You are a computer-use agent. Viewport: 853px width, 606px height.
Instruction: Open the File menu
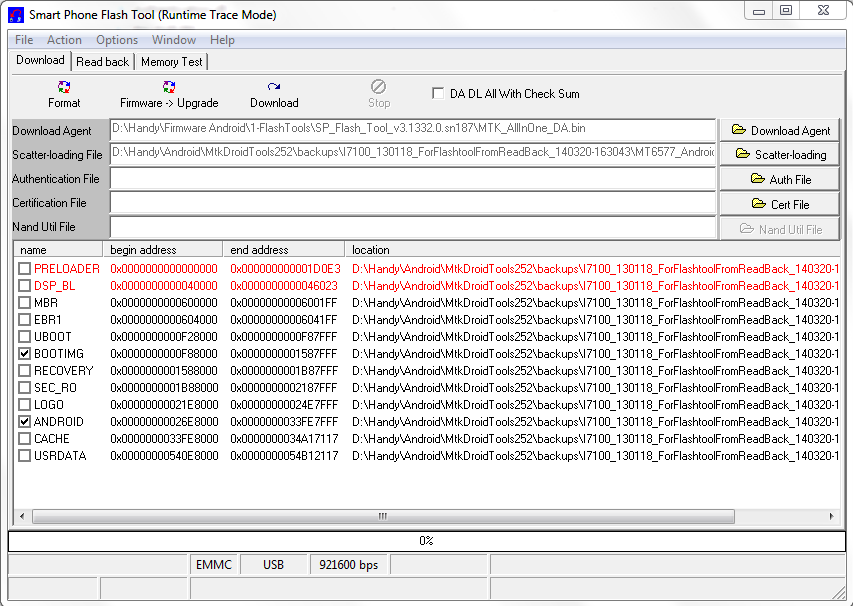24,40
